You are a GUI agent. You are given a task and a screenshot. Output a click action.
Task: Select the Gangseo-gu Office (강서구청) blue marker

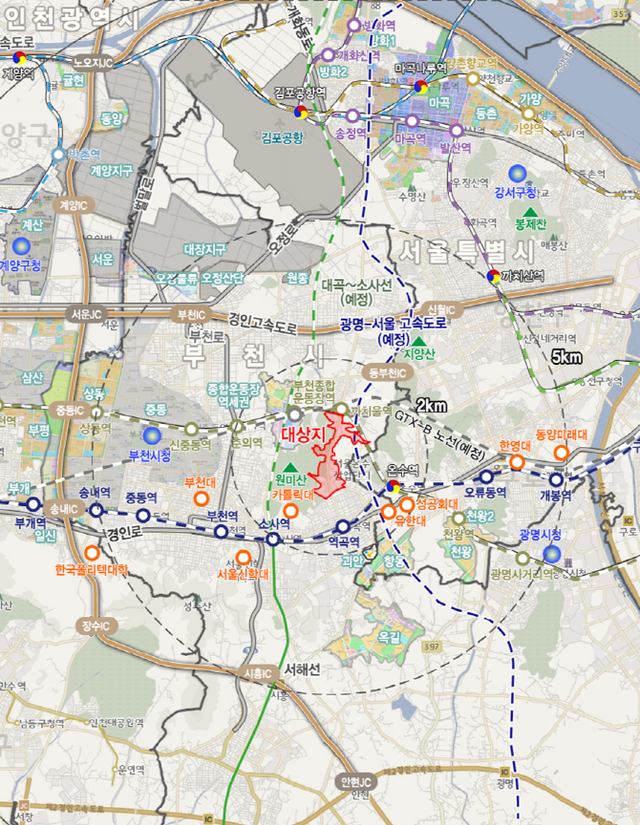click(517, 173)
